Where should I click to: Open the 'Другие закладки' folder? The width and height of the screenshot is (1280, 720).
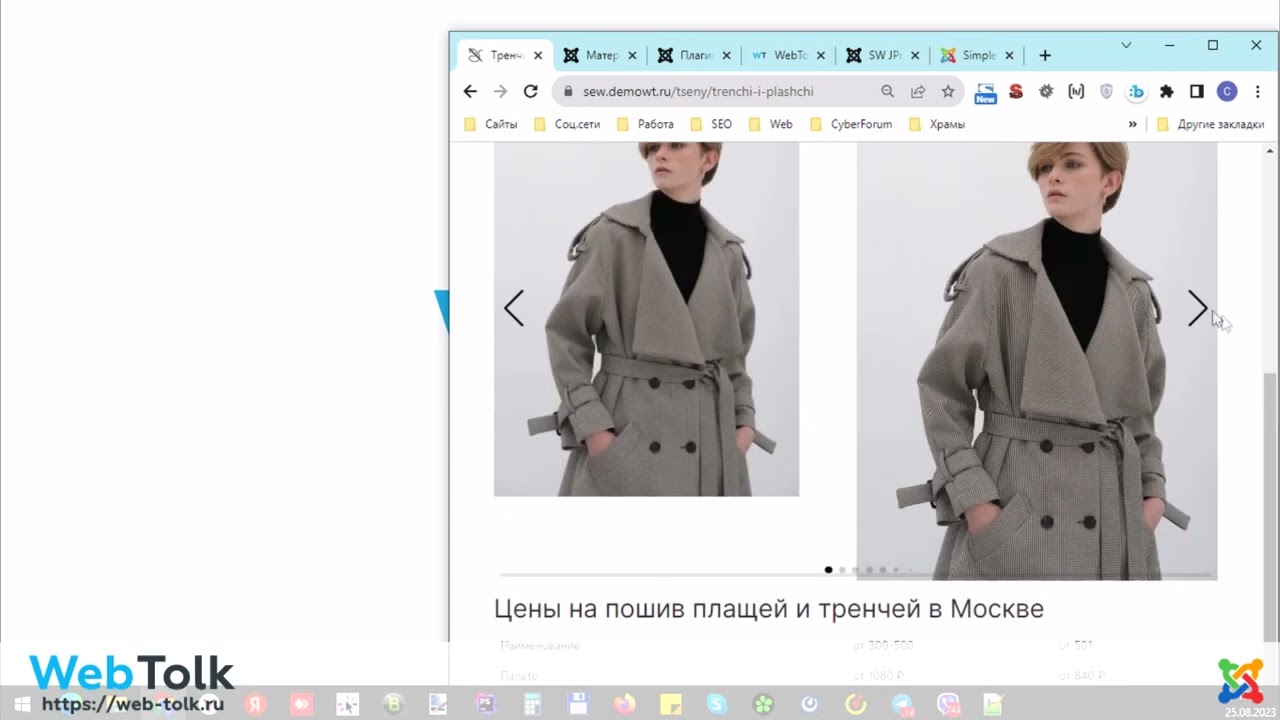pos(1210,124)
